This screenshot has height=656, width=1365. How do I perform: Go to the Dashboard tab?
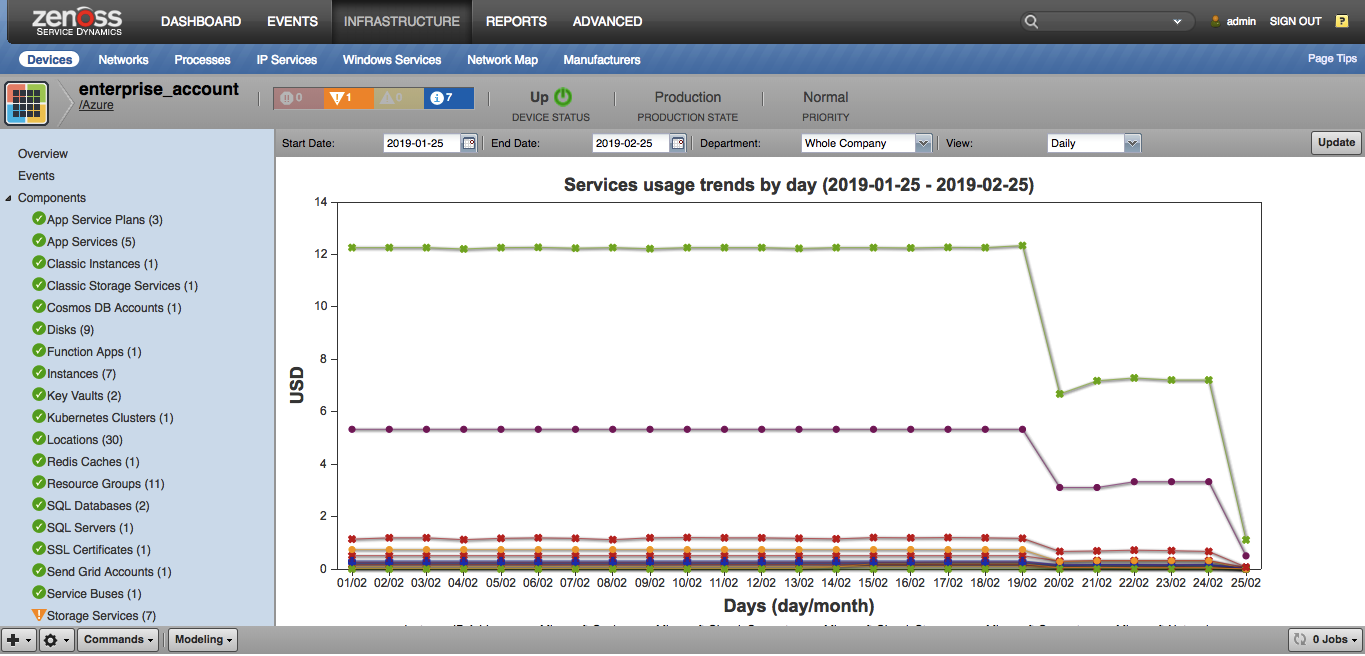(201, 21)
